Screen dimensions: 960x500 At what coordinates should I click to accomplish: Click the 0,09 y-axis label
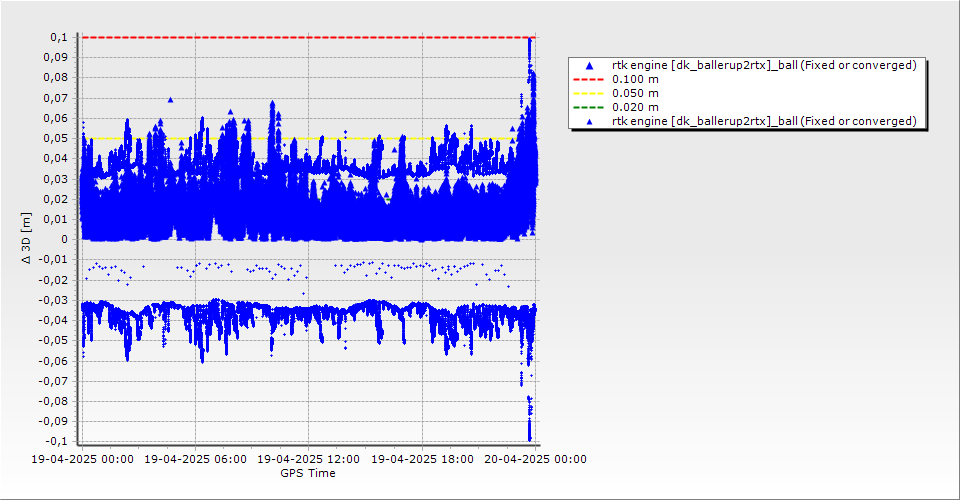coord(56,58)
